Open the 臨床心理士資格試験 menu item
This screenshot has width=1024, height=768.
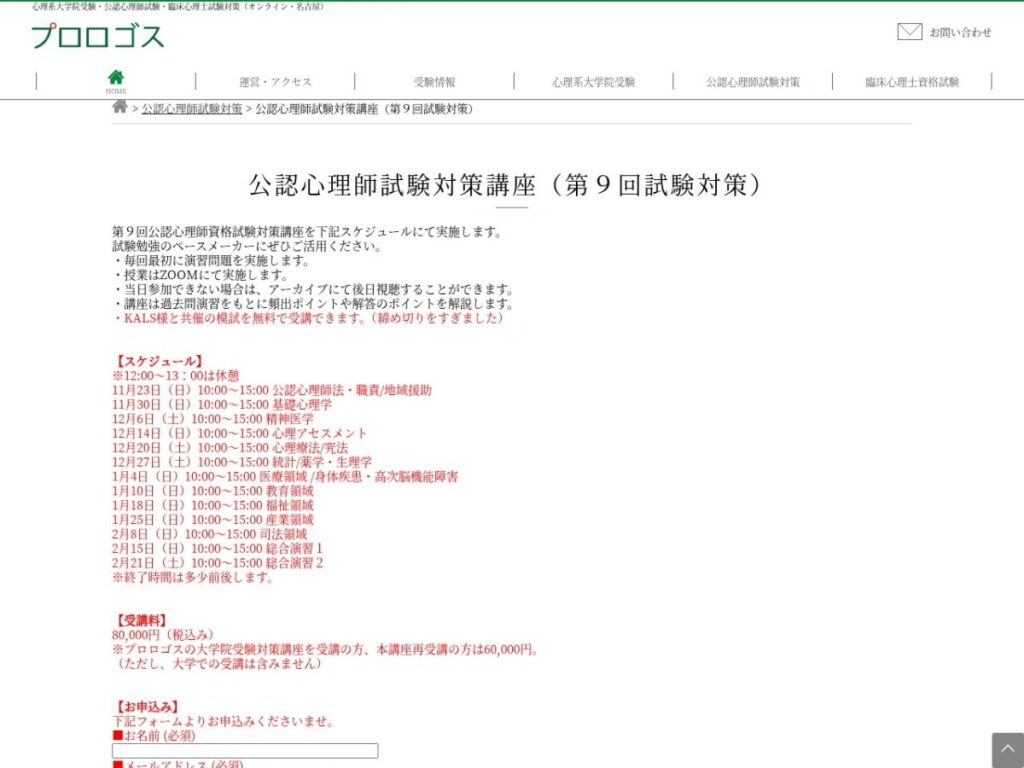pos(912,82)
